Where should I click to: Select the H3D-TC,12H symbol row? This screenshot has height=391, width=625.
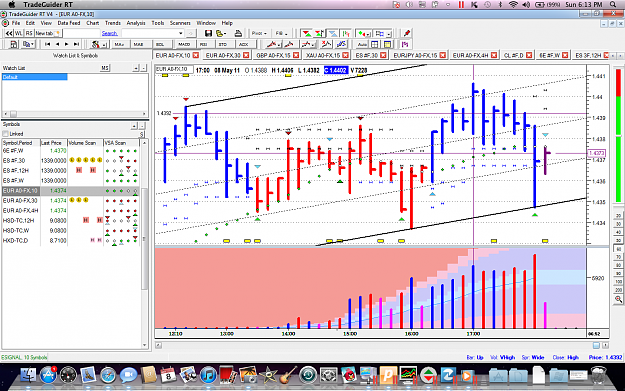coord(70,220)
